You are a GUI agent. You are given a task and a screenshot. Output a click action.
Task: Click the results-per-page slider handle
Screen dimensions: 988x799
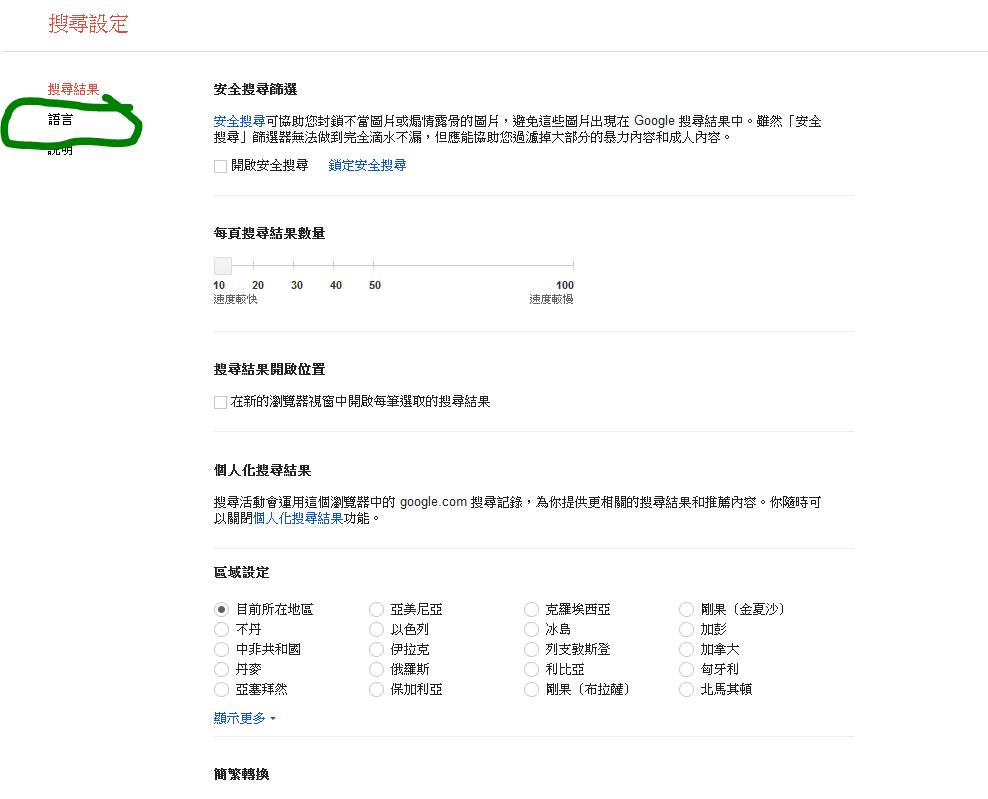[x=223, y=265]
